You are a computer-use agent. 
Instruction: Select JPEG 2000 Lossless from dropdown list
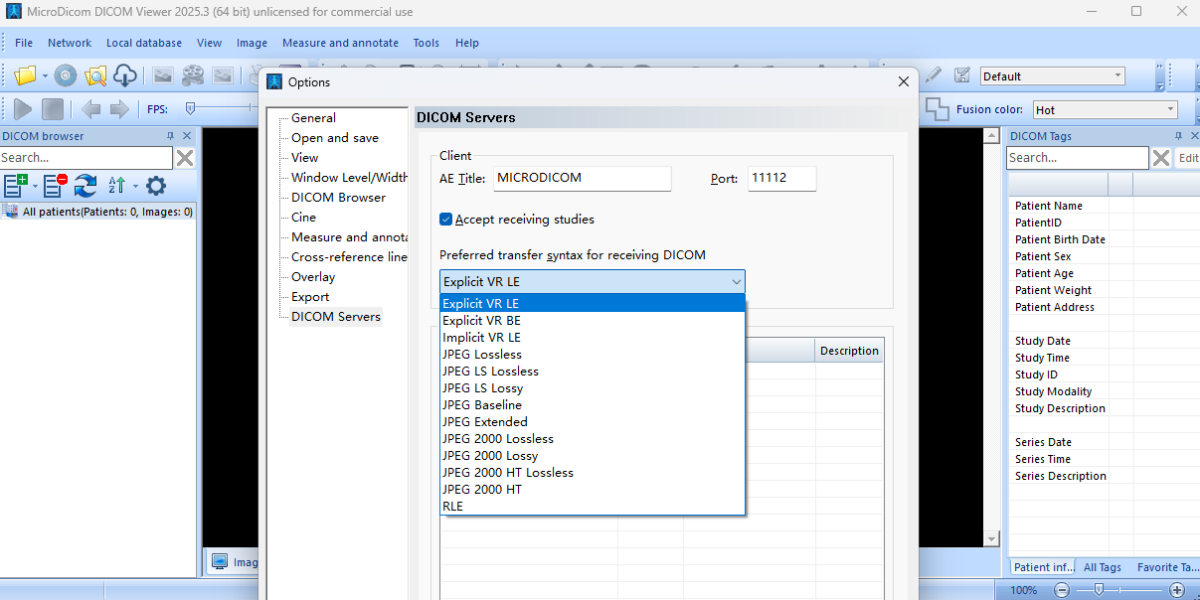[498, 439]
